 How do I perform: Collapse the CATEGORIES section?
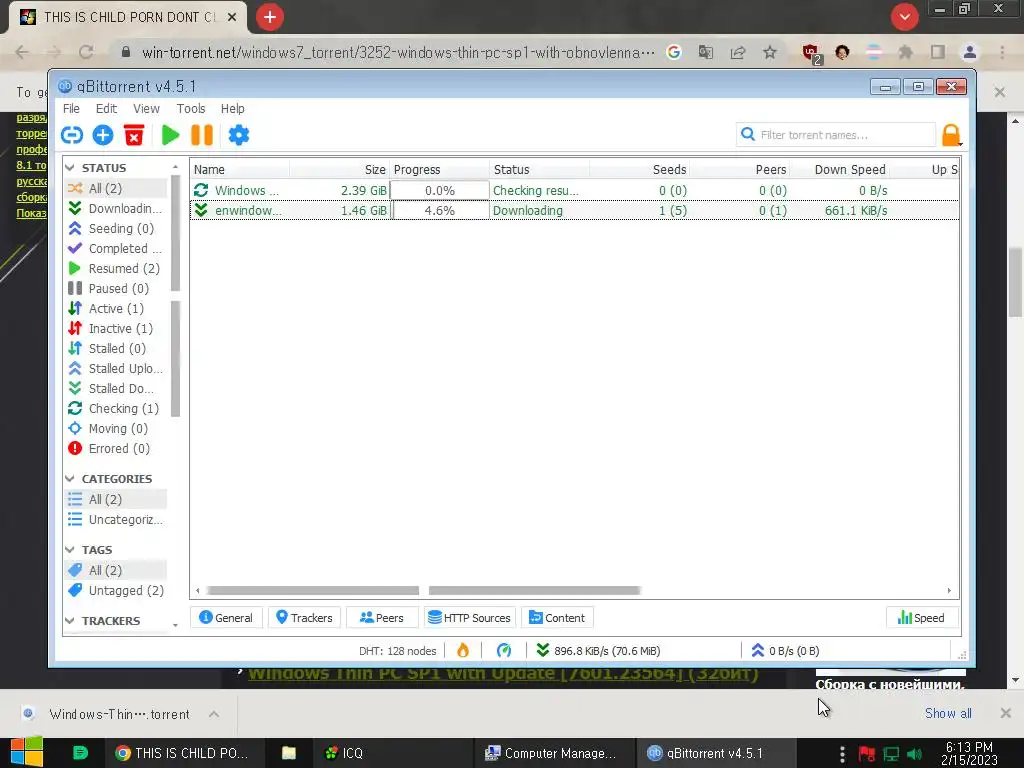(70, 479)
